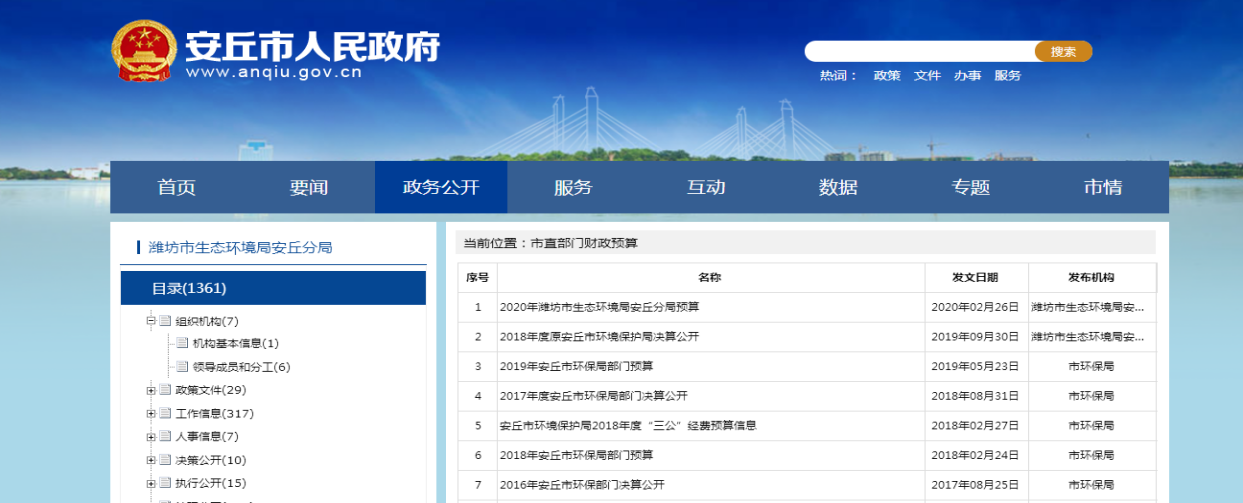Select 领导成员和分工(6) tree item
Viewport: 1243px width, 503px height.
242,367
